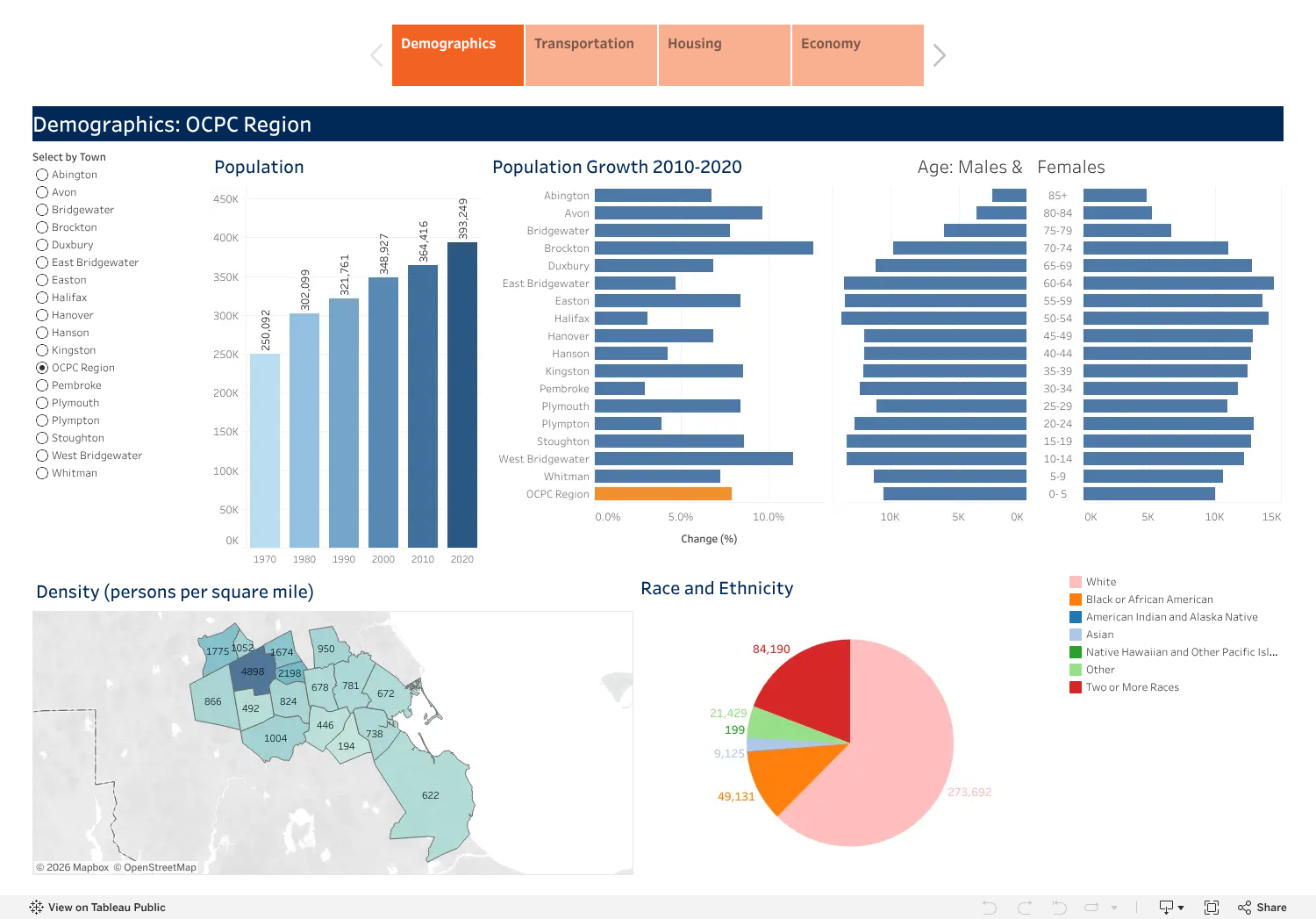Viewport: 1316px width, 919px height.
Task: Click the 1970 population bar
Action: click(265, 450)
